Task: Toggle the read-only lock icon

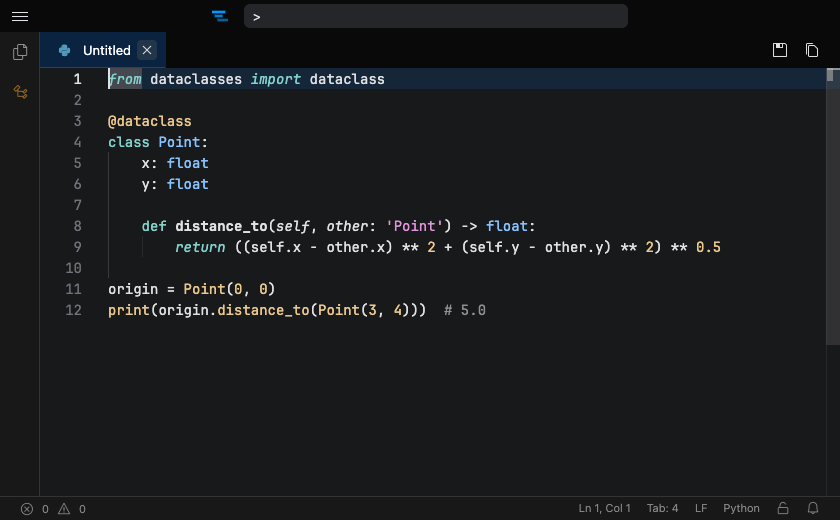Action: 783,508
